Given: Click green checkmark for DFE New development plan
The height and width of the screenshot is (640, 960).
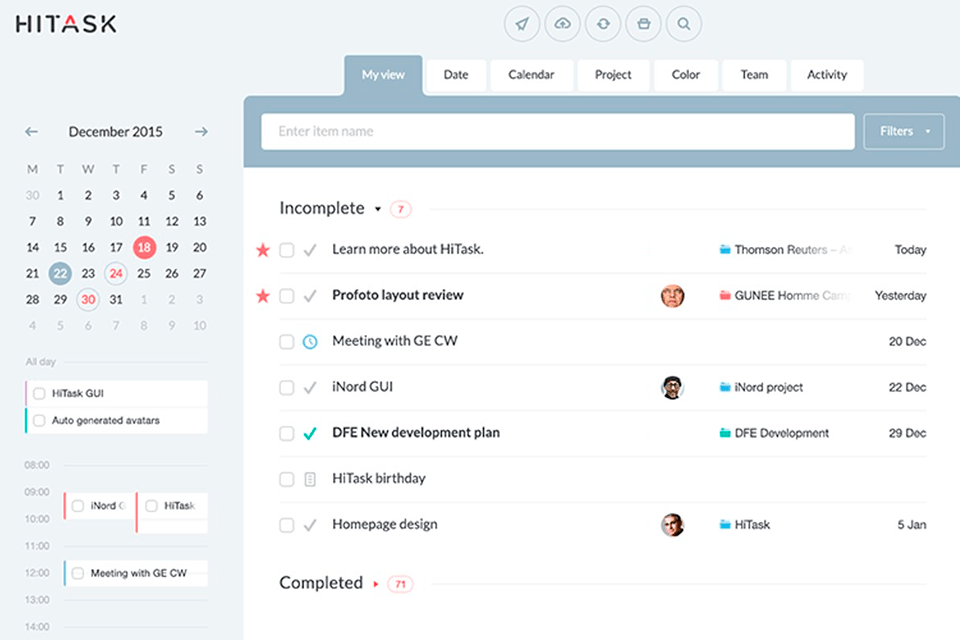Looking at the screenshot, I should click(x=310, y=434).
